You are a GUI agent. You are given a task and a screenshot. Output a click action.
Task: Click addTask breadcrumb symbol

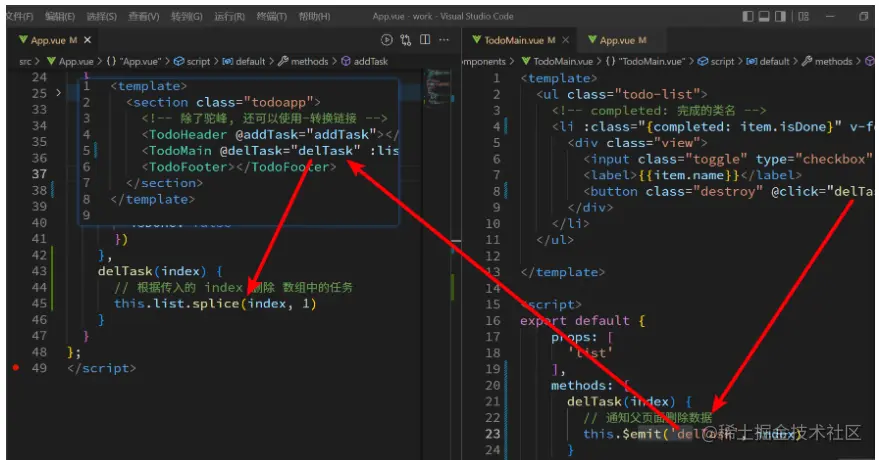click(364, 61)
